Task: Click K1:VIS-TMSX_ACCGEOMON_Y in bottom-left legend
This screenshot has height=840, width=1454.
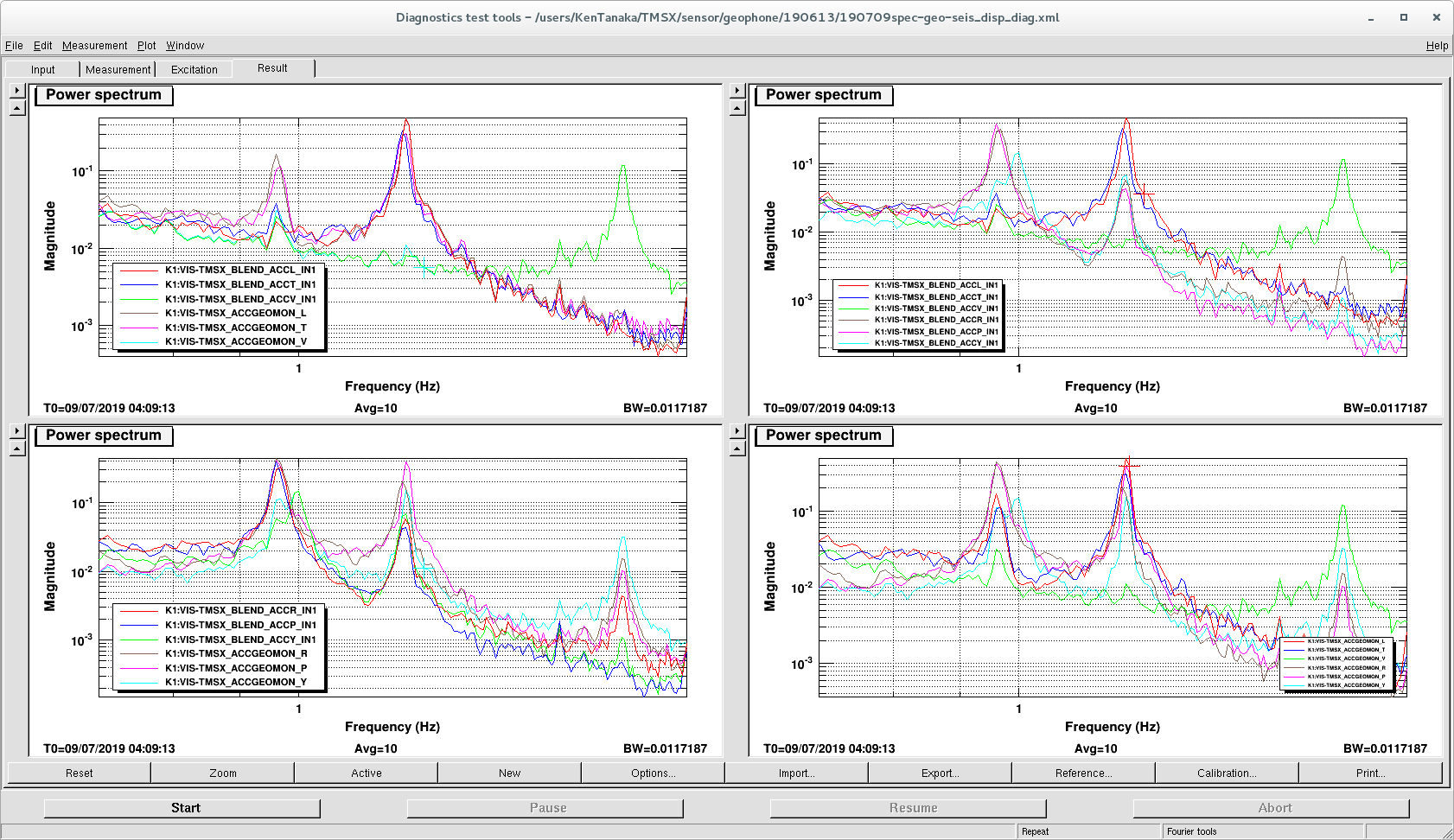Action: 236,683
